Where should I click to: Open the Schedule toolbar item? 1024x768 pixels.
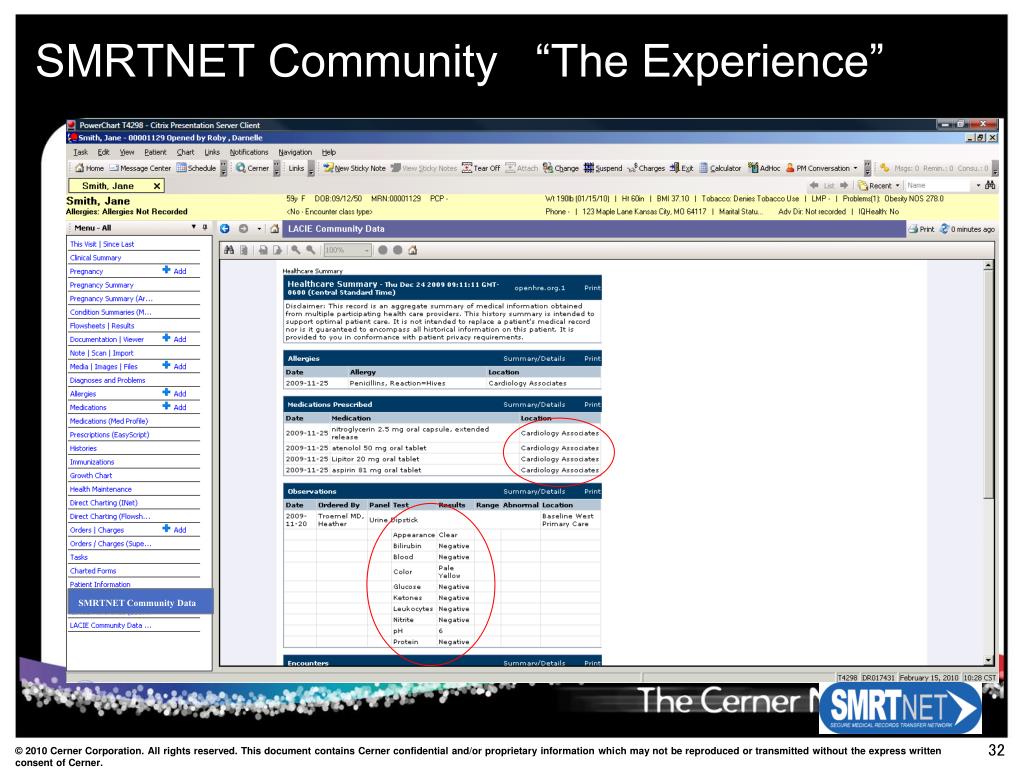point(196,168)
